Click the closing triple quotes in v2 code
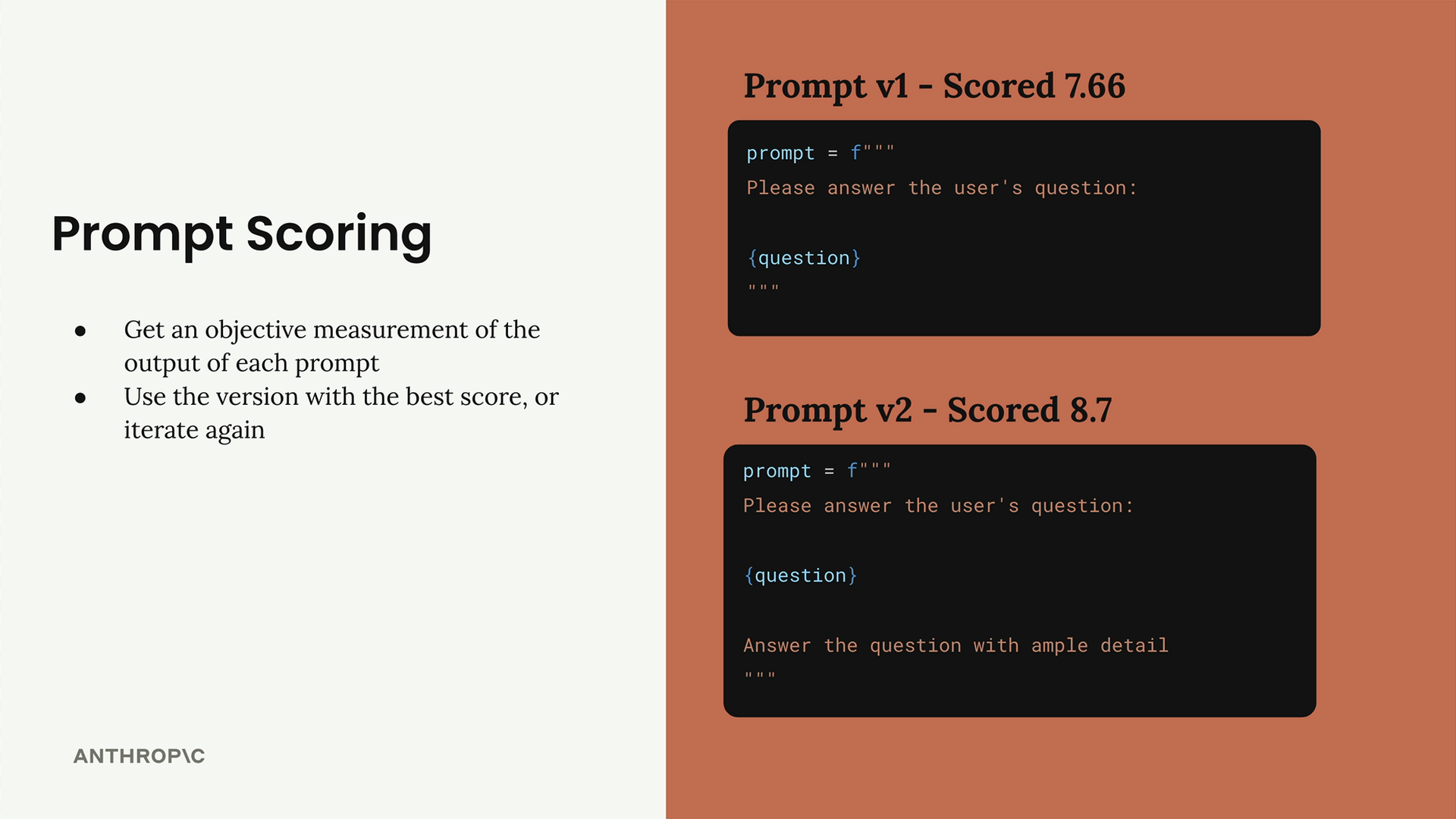 (759, 675)
